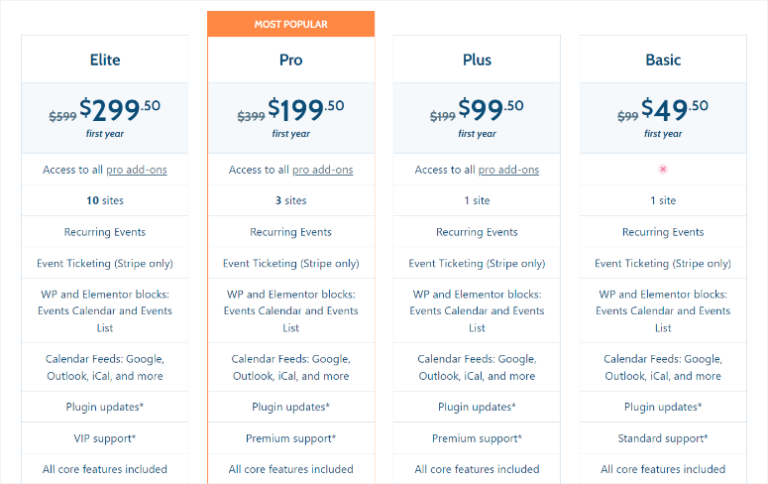This screenshot has width=768, height=484.
Task: Click the Elite 10 sites row
Action: click(x=104, y=201)
